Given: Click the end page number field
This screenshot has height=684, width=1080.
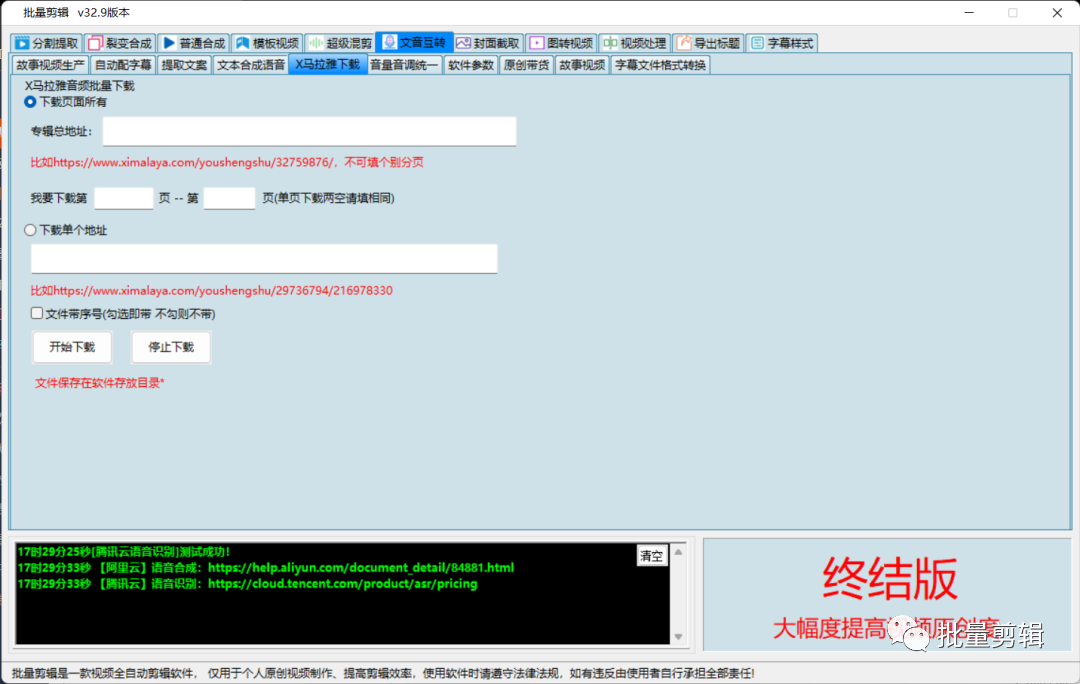Looking at the screenshot, I should [x=229, y=198].
